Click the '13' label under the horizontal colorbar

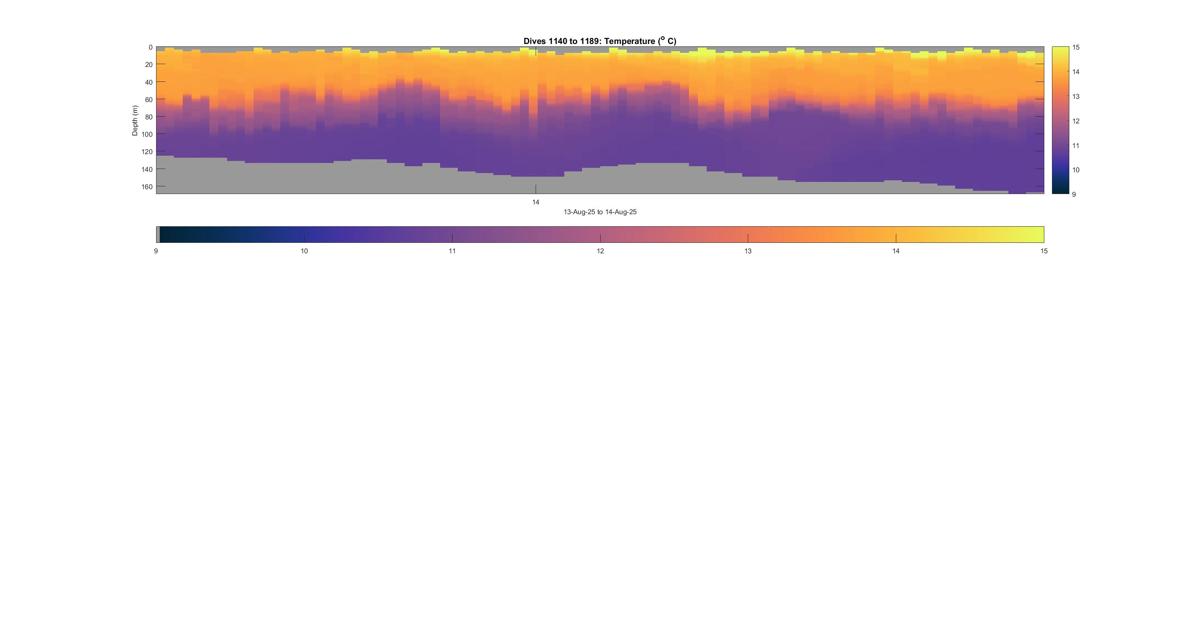(748, 251)
